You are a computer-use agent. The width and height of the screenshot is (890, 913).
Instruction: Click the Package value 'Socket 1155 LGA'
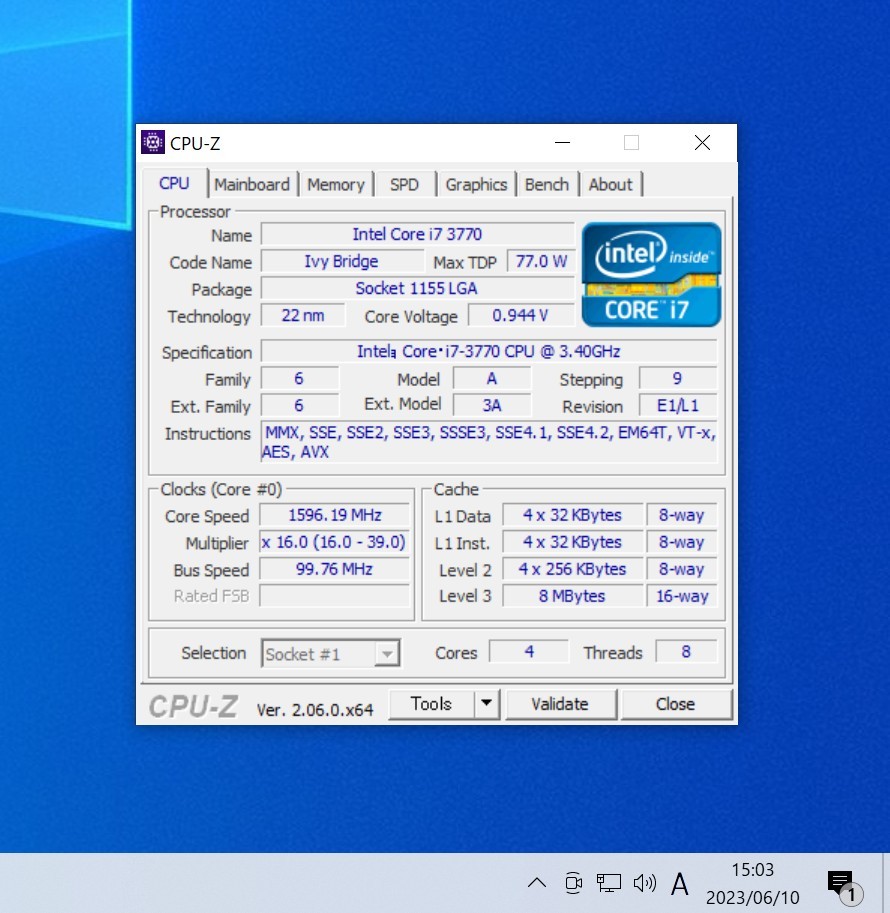coord(417,288)
